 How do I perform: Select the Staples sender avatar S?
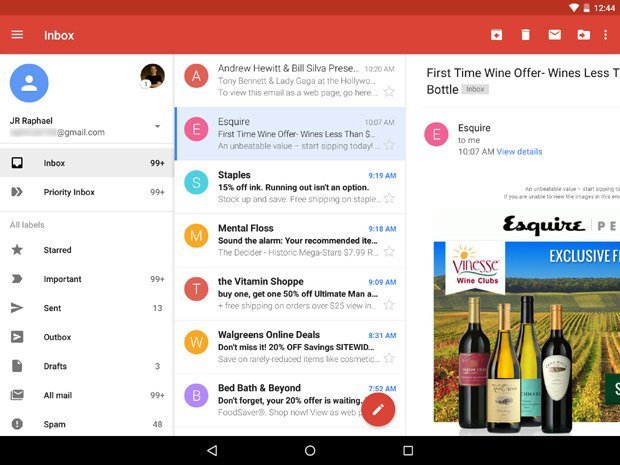point(196,182)
